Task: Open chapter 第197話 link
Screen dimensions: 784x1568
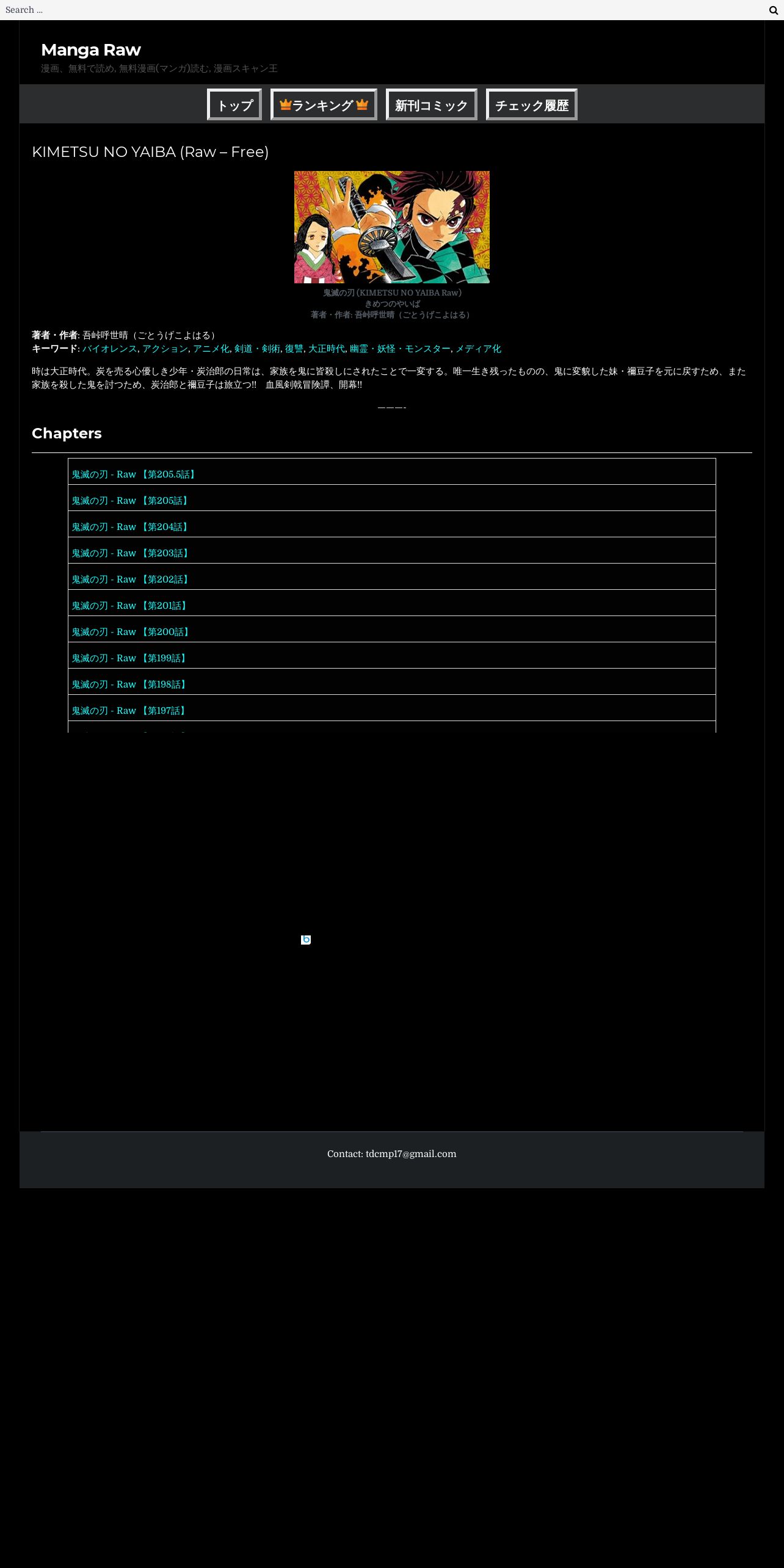Action: (130, 711)
